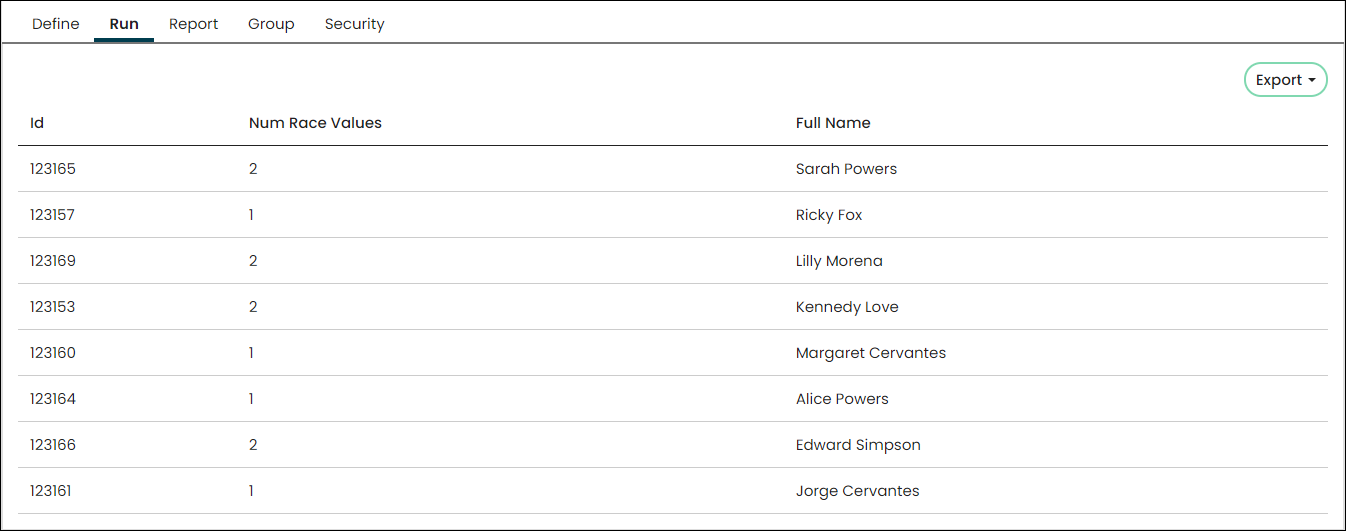The width and height of the screenshot is (1346, 531).
Task: Click the Num Race Values column header
Action: click(x=315, y=123)
